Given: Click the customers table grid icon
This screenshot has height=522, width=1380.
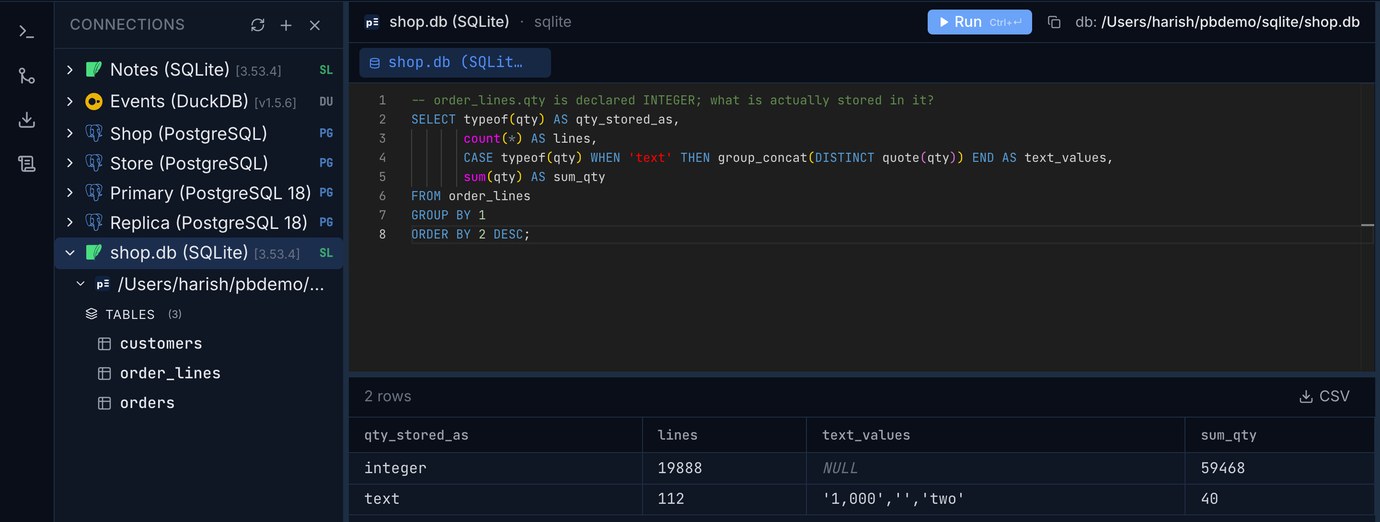Looking at the screenshot, I should [x=104, y=344].
